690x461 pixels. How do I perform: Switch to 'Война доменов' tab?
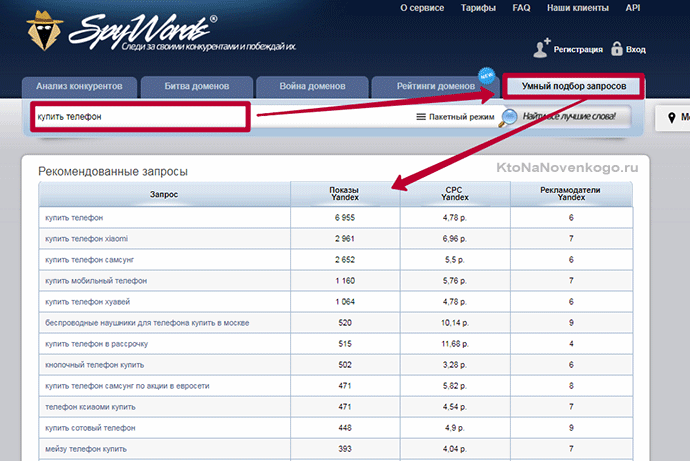tap(312, 87)
